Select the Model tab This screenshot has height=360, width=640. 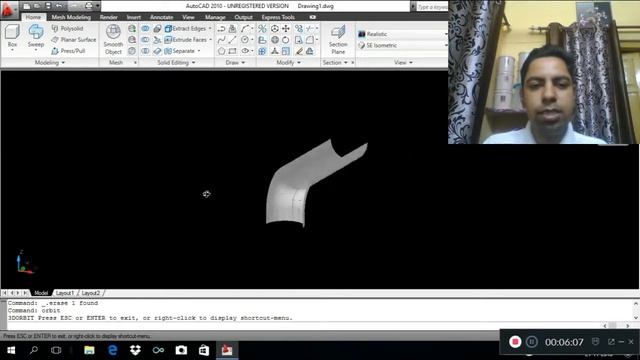pos(41,293)
